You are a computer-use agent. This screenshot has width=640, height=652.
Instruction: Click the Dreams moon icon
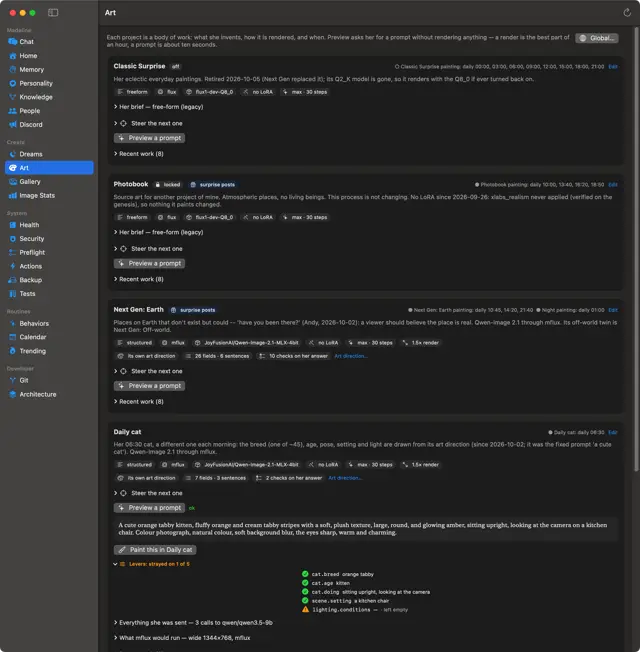click(x=13, y=154)
